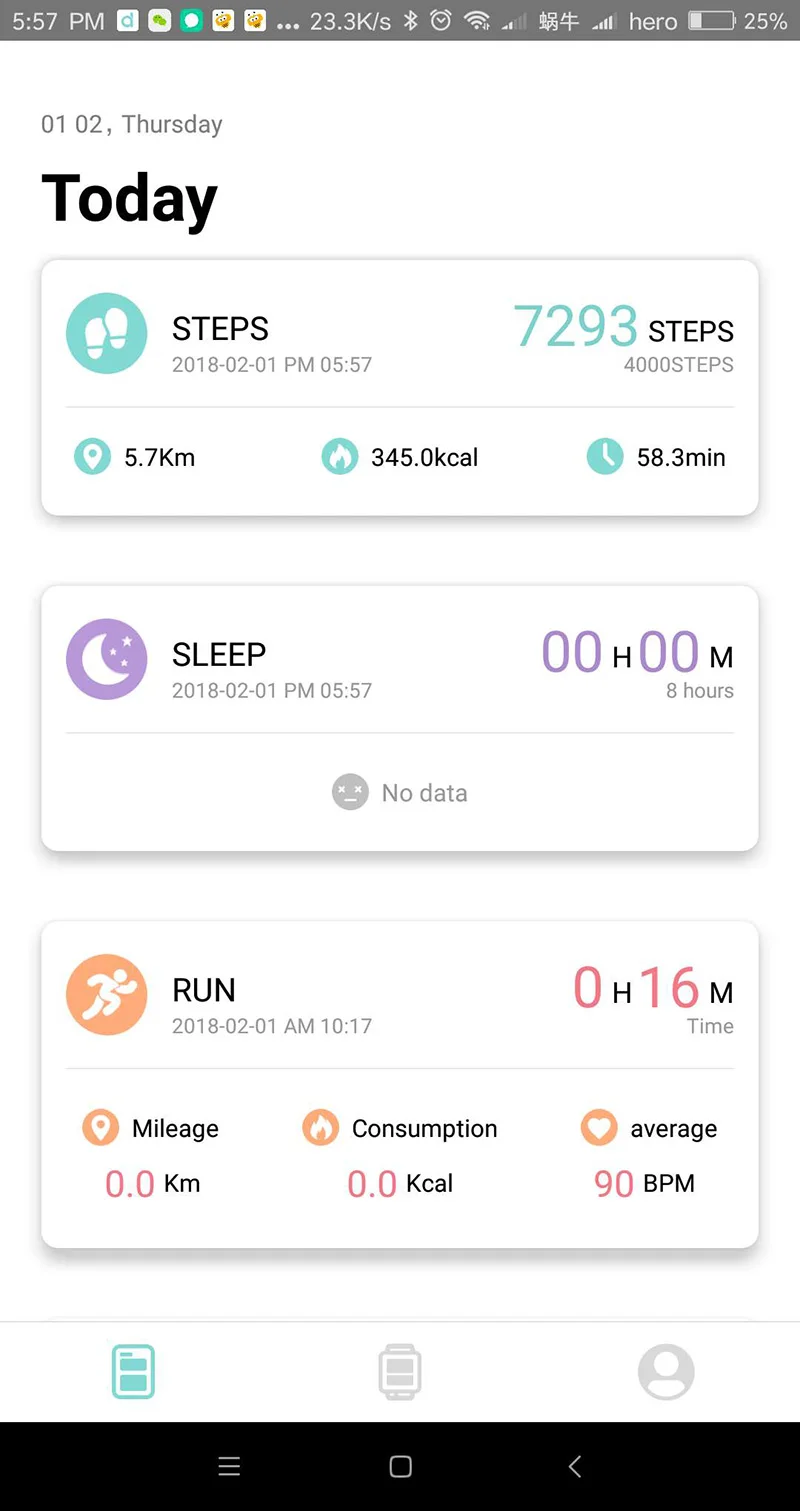Tap the orange runner Run icon
Image resolution: width=800 pixels, height=1511 pixels.
click(106, 995)
